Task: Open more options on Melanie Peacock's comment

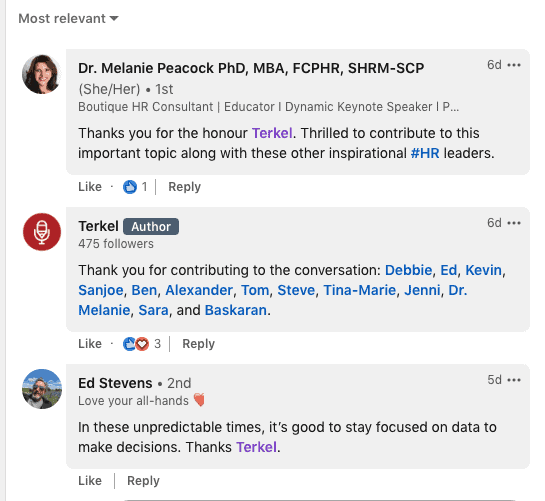Action: tap(514, 65)
